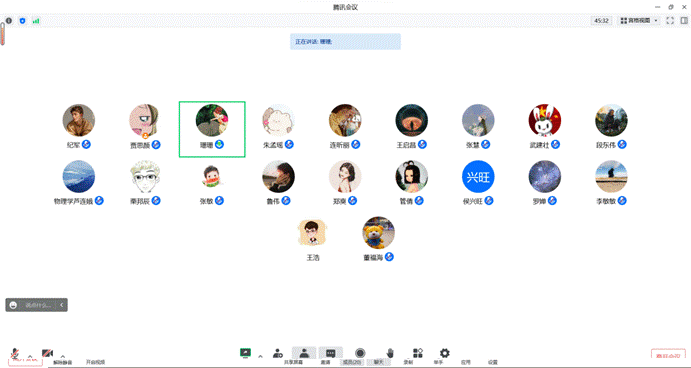The image size is (691, 368).
Task: Collapse the chat input with chevron
Action: 62,305
